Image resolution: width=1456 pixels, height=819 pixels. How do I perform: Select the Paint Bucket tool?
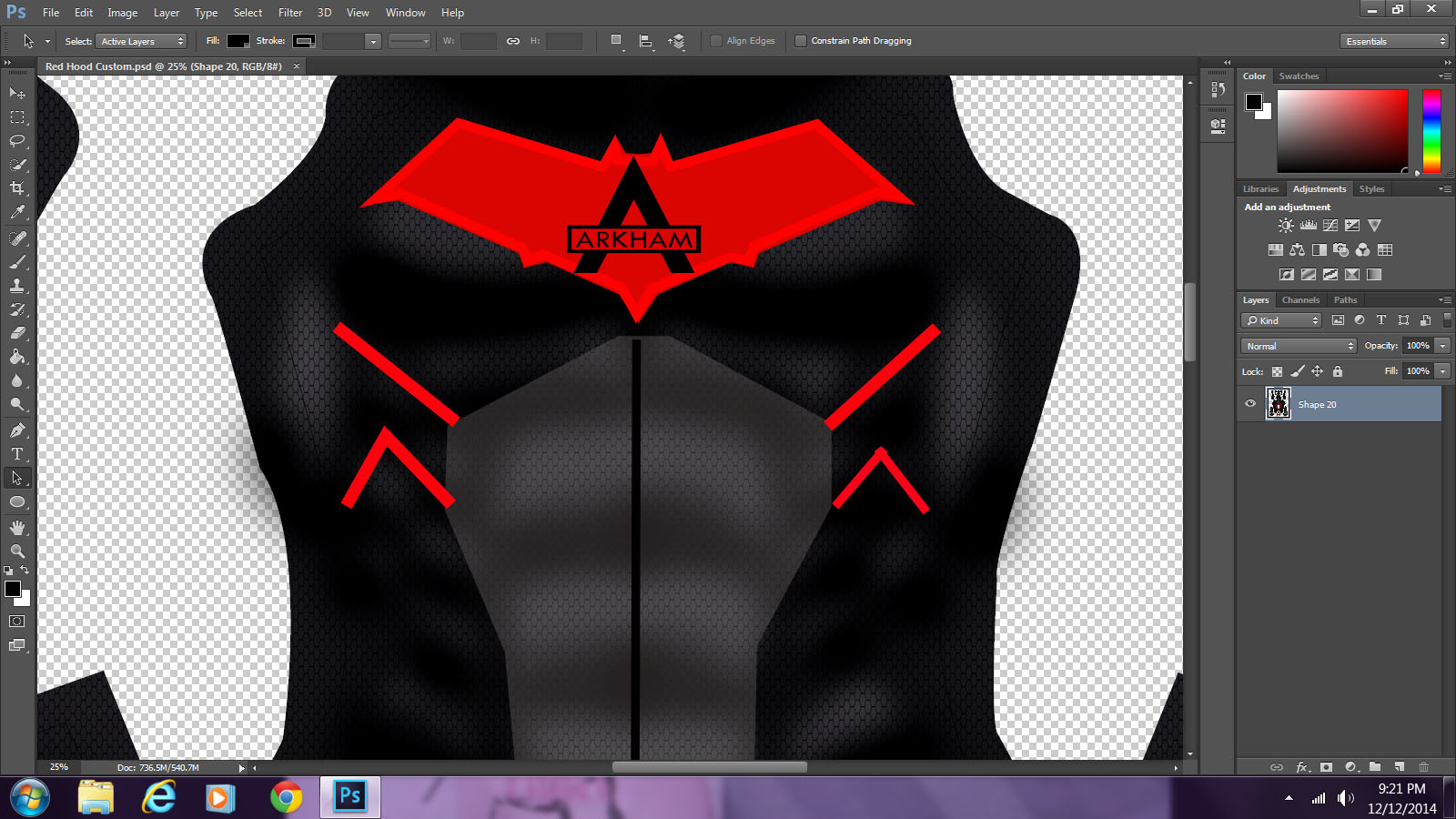(x=17, y=357)
